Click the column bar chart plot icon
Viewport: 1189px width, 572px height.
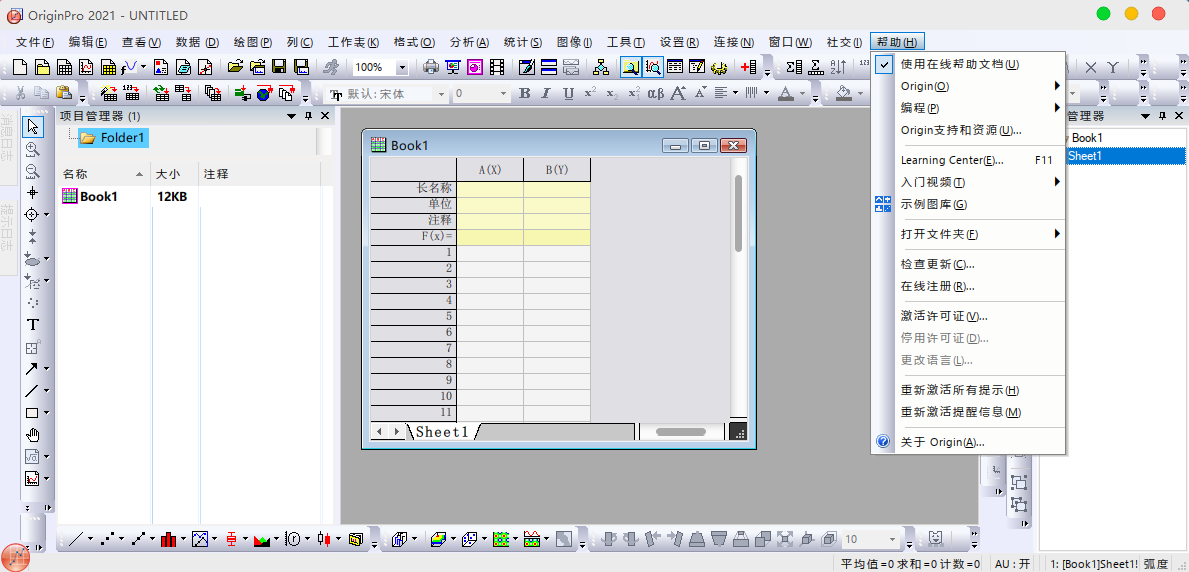[168, 539]
